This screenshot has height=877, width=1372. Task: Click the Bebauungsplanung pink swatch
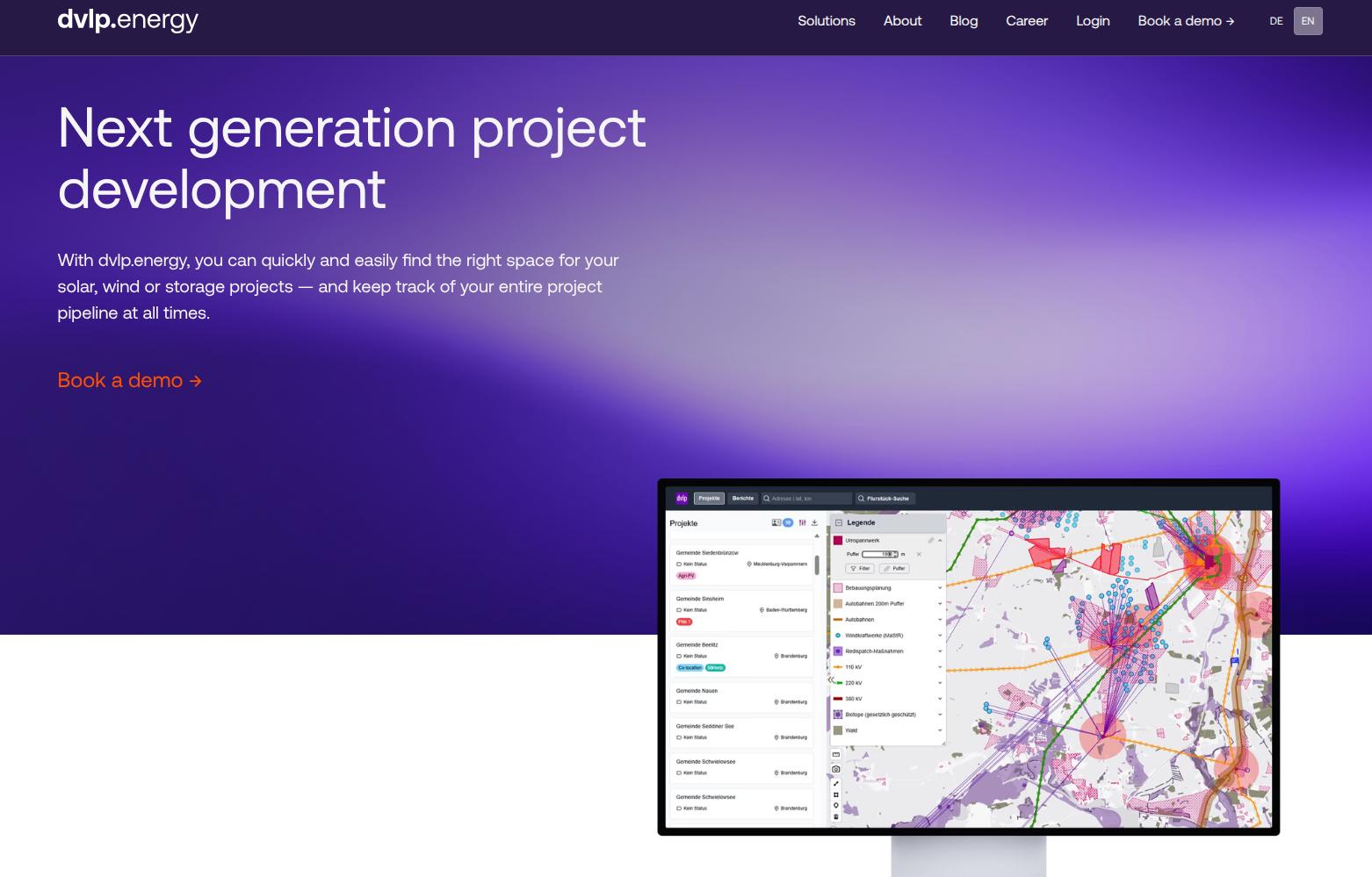point(838,588)
